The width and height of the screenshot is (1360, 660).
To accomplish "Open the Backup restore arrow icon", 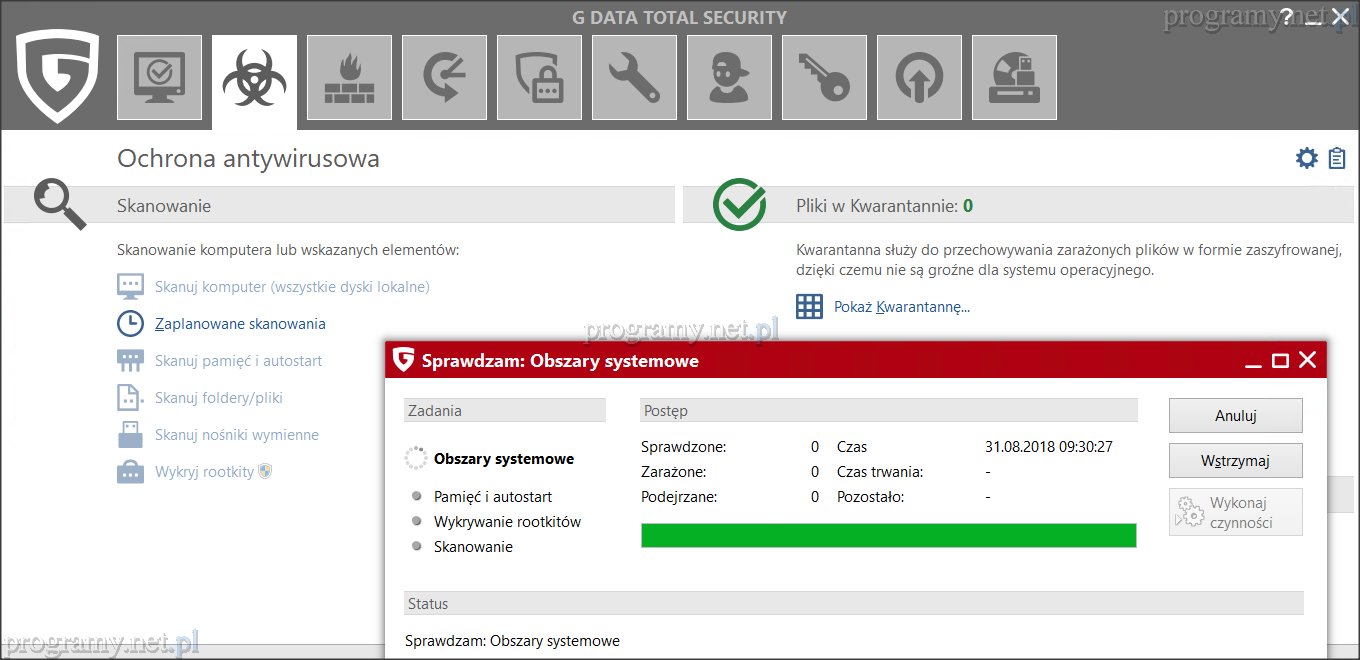I will click(444, 77).
